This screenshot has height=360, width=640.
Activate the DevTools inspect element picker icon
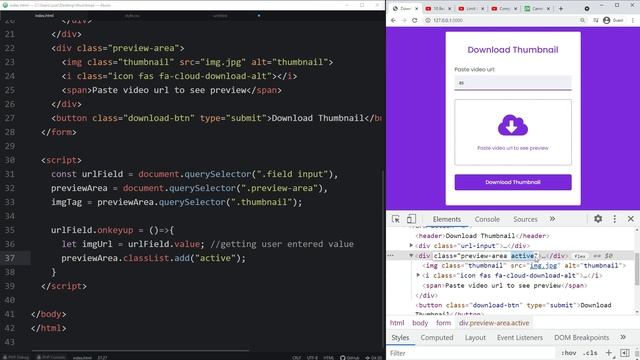(x=396, y=219)
